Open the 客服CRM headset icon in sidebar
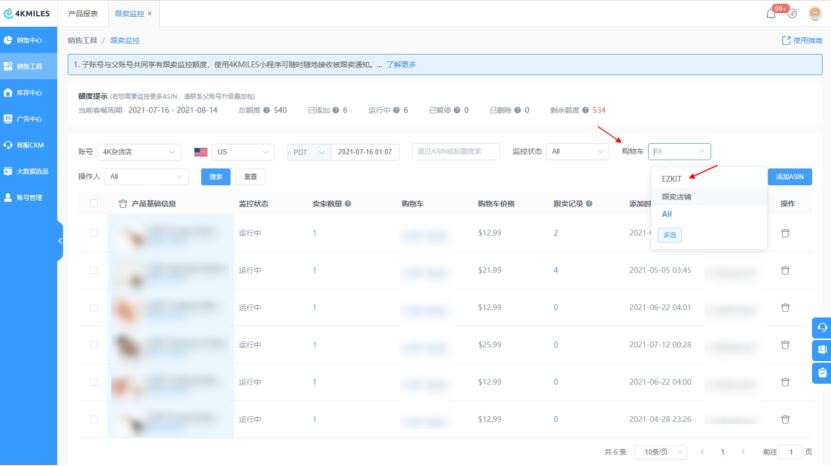Viewport: 831px width, 466px height. (x=8, y=145)
